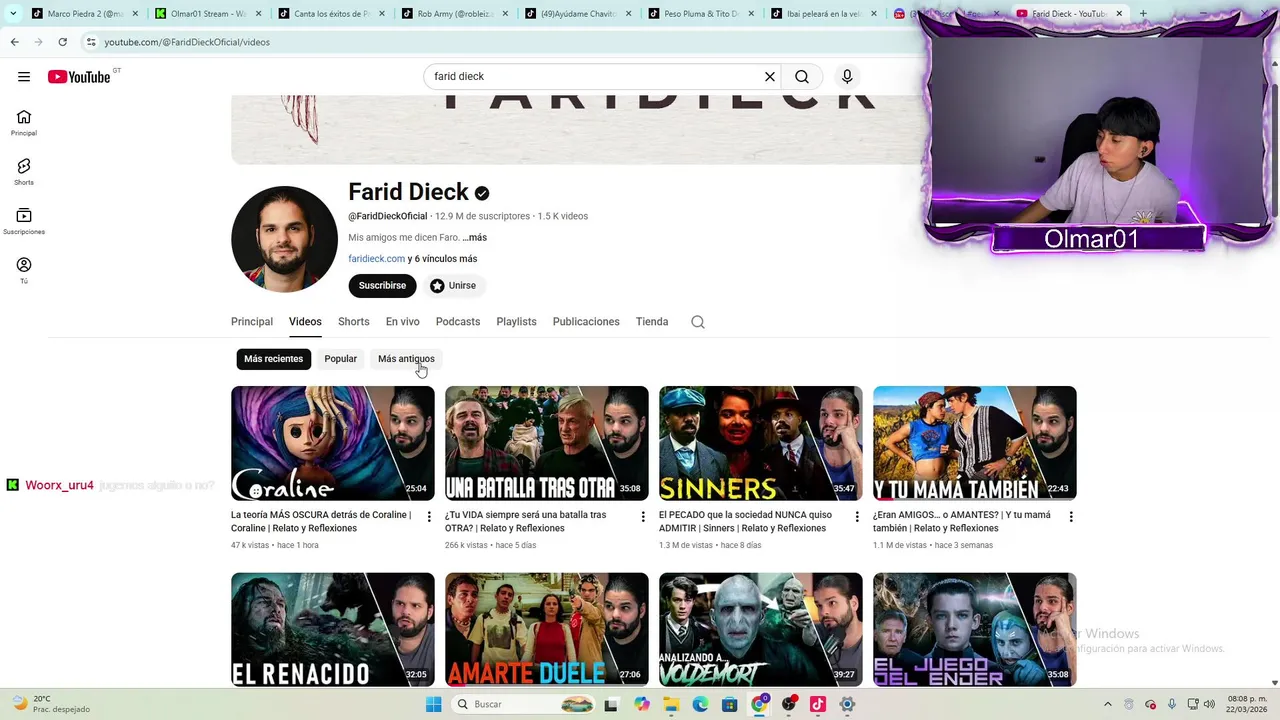Image resolution: width=1280 pixels, height=720 pixels.
Task: Expand the channel description via ...más
Action: (x=475, y=238)
